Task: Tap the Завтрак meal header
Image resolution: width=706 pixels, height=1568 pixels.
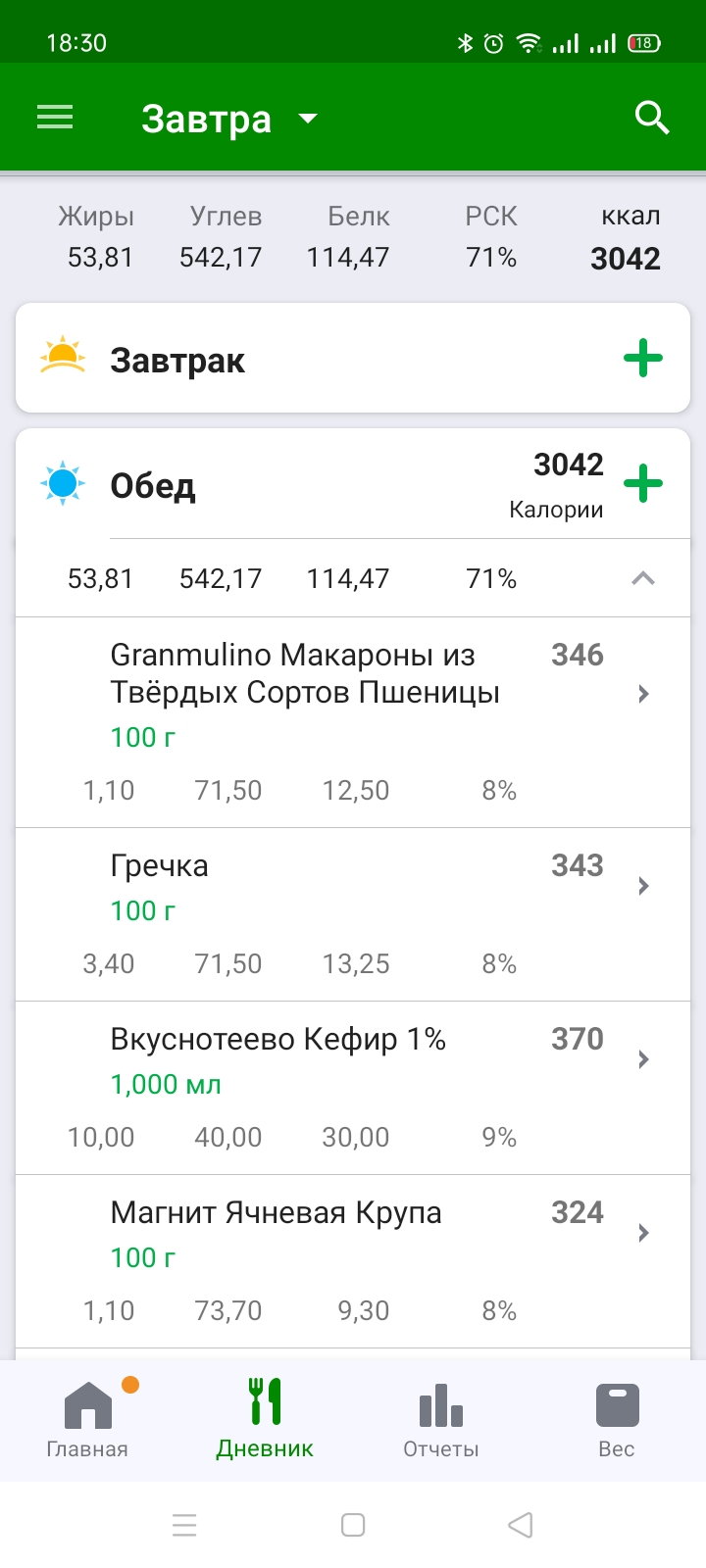Action: coord(177,361)
